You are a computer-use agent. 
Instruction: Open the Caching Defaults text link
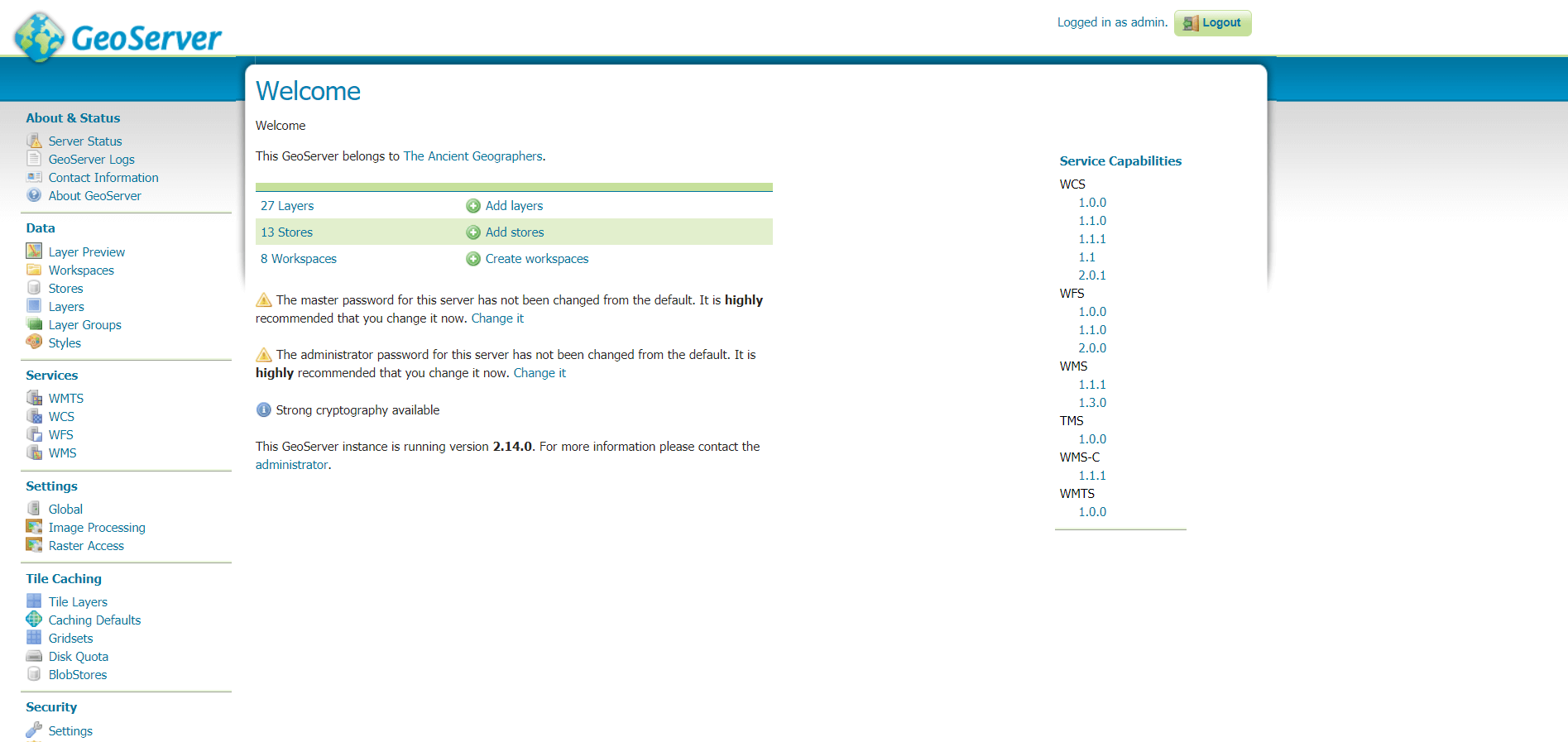(x=94, y=620)
